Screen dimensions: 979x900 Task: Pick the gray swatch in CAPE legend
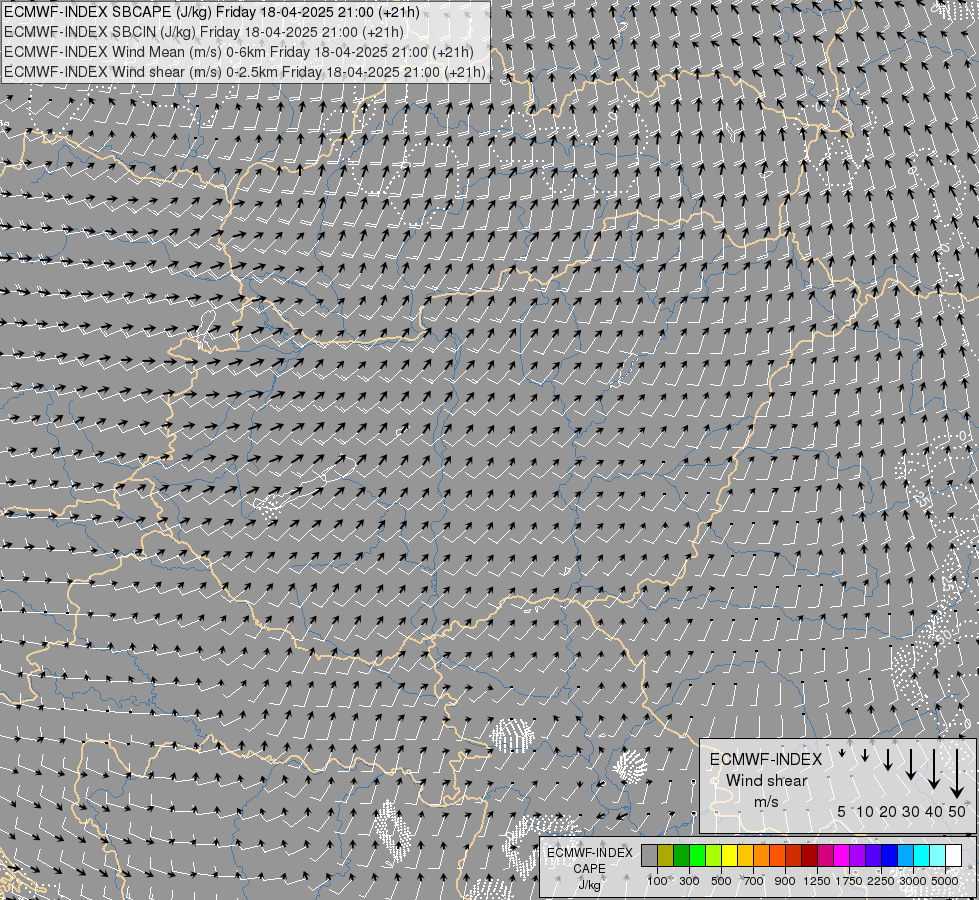(x=649, y=856)
